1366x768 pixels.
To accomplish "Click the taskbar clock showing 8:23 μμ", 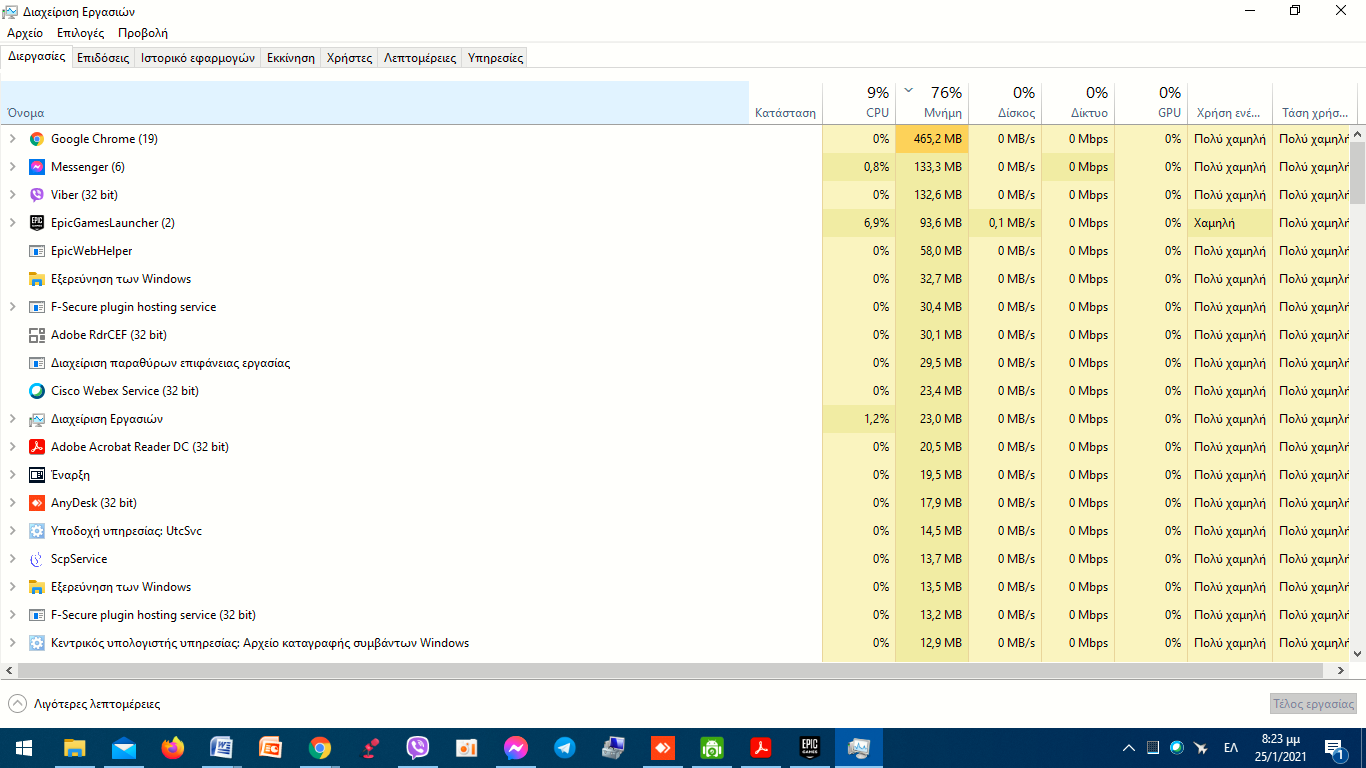I will [1281, 748].
